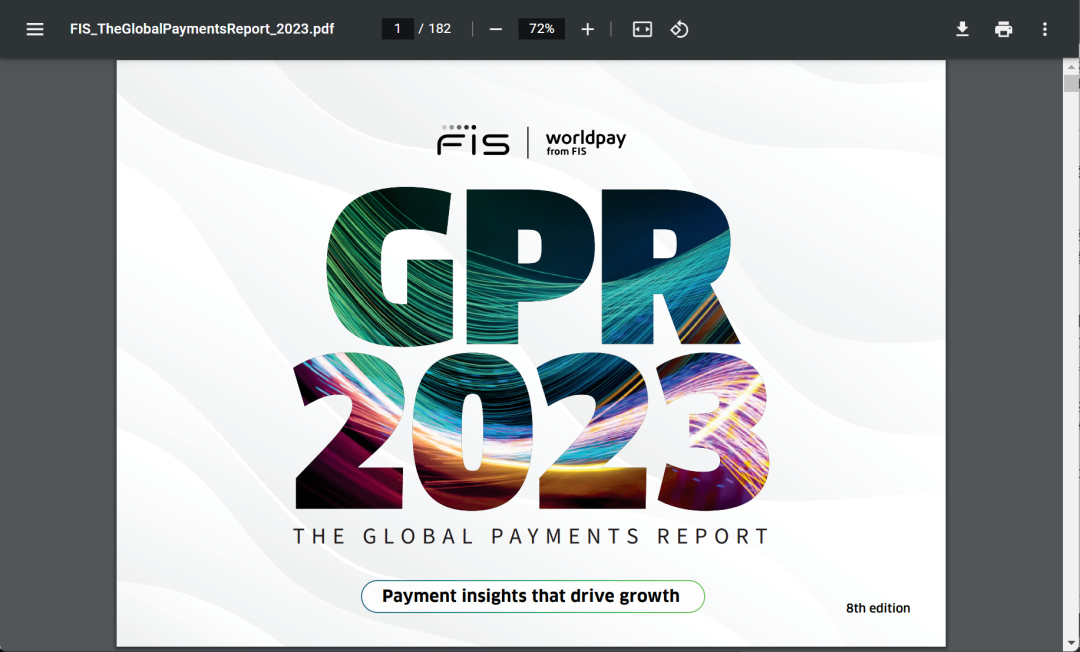Click the FIS logo on the cover

[x=473, y=142]
